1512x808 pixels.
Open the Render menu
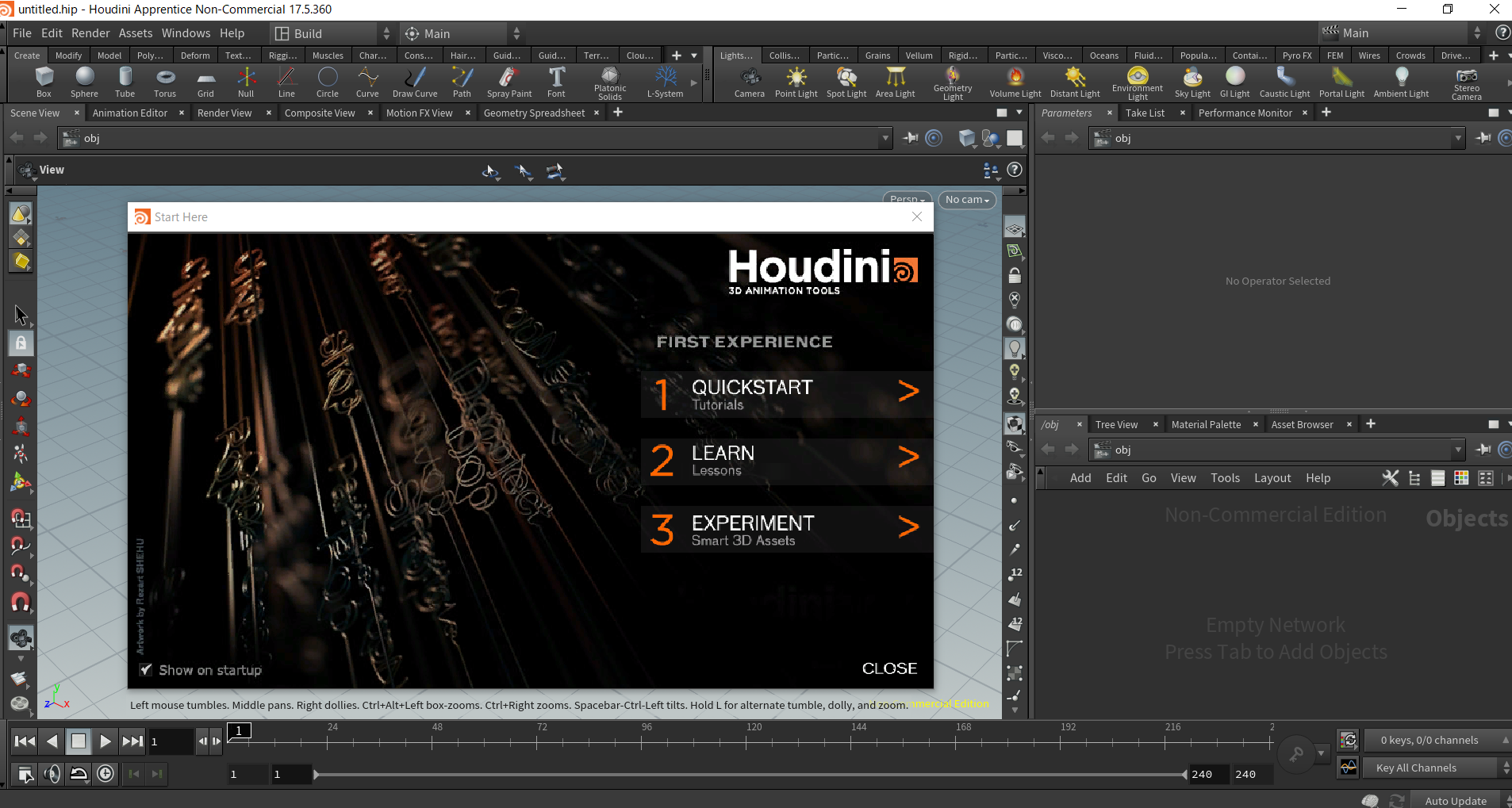click(90, 33)
